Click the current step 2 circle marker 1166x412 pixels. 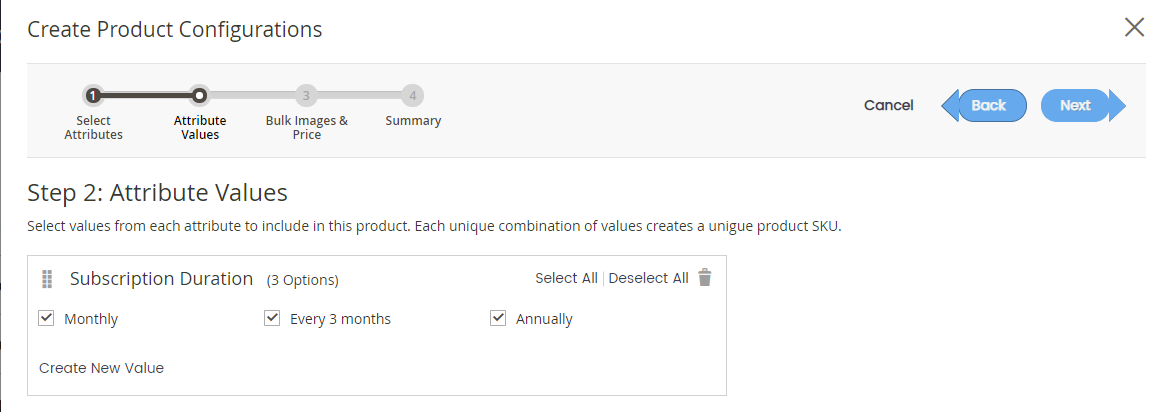pyautogui.click(x=199, y=95)
